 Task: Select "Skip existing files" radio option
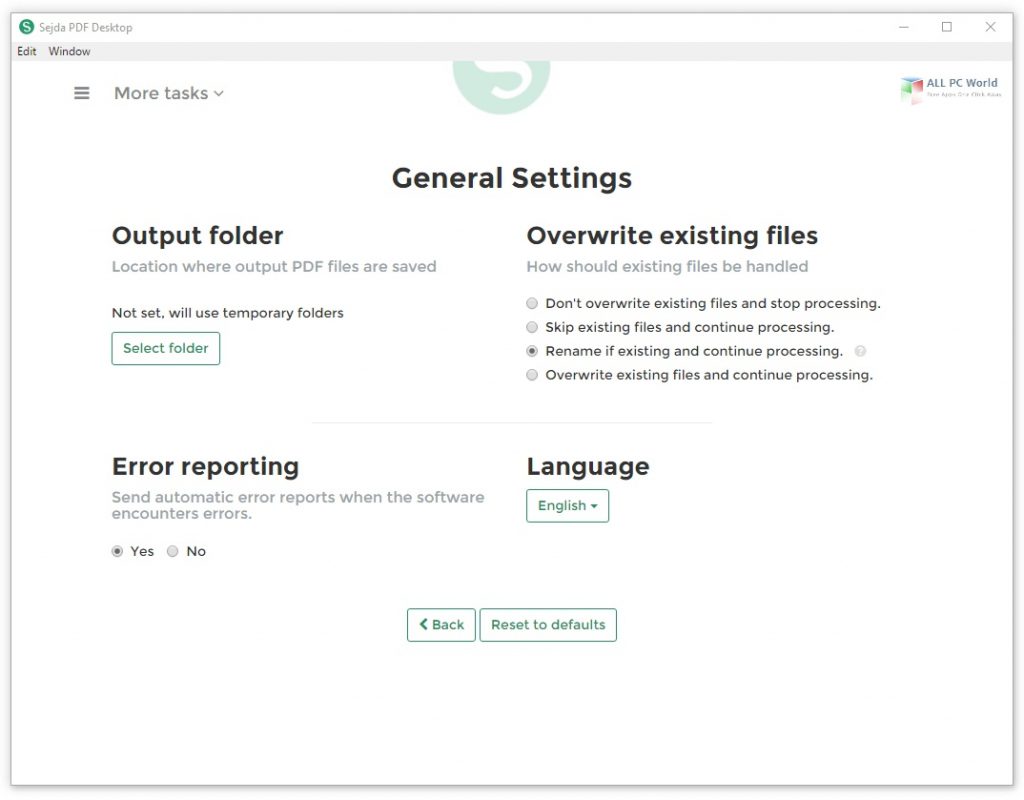[532, 327]
